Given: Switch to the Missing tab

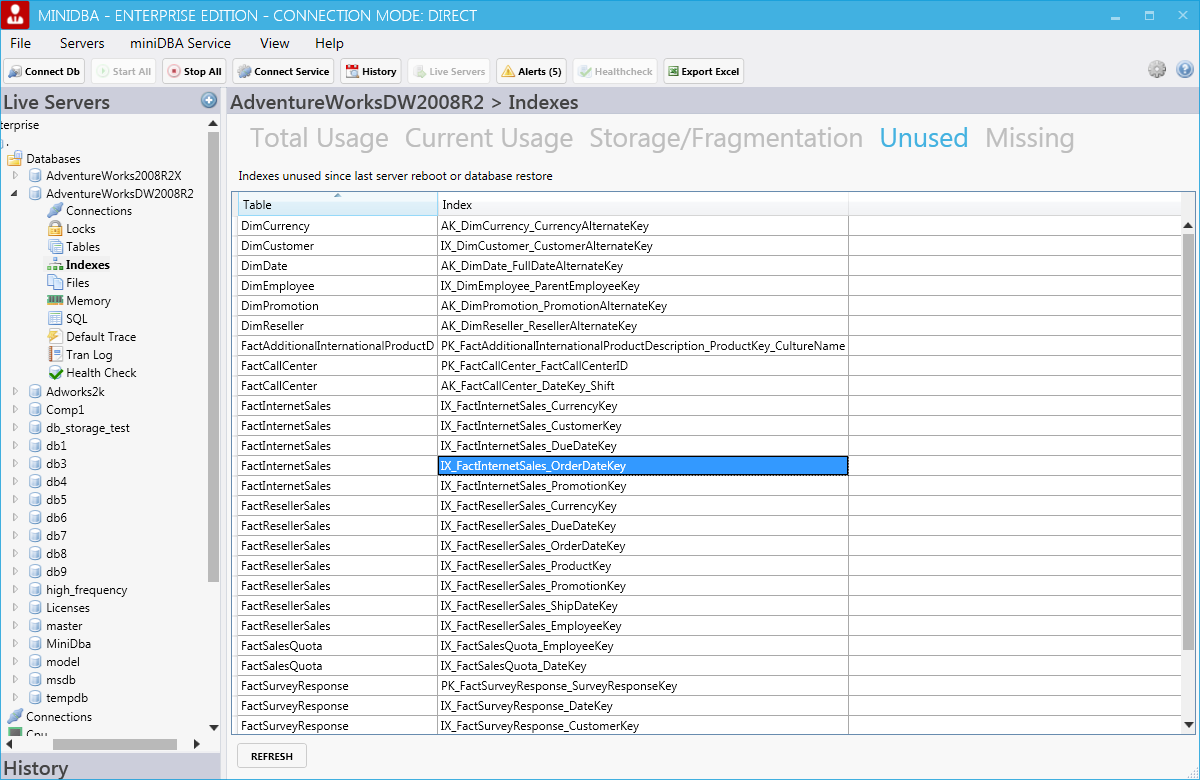Looking at the screenshot, I should 1030,138.
